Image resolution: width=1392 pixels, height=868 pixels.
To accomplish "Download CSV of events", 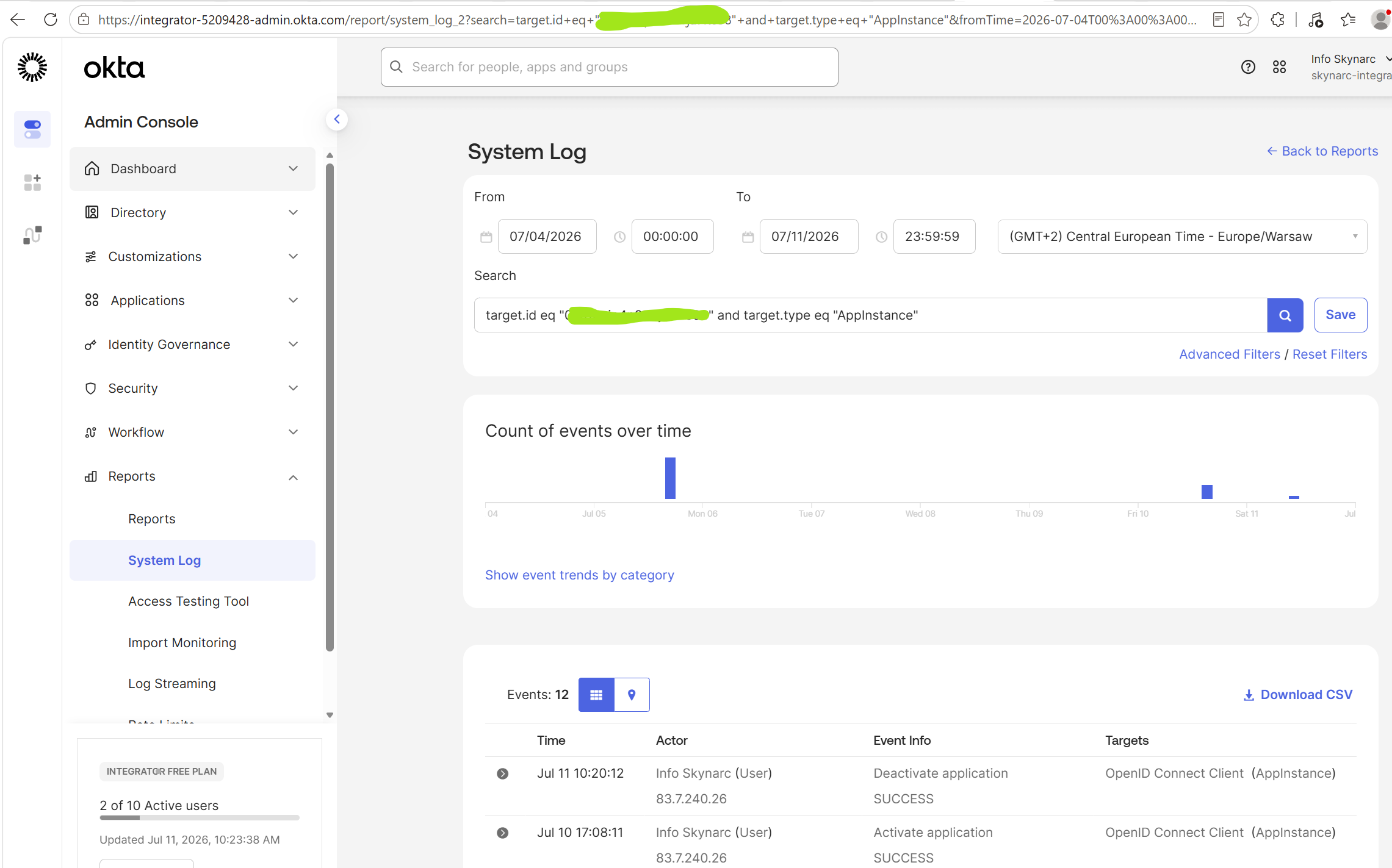I will (x=1298, y=695).
